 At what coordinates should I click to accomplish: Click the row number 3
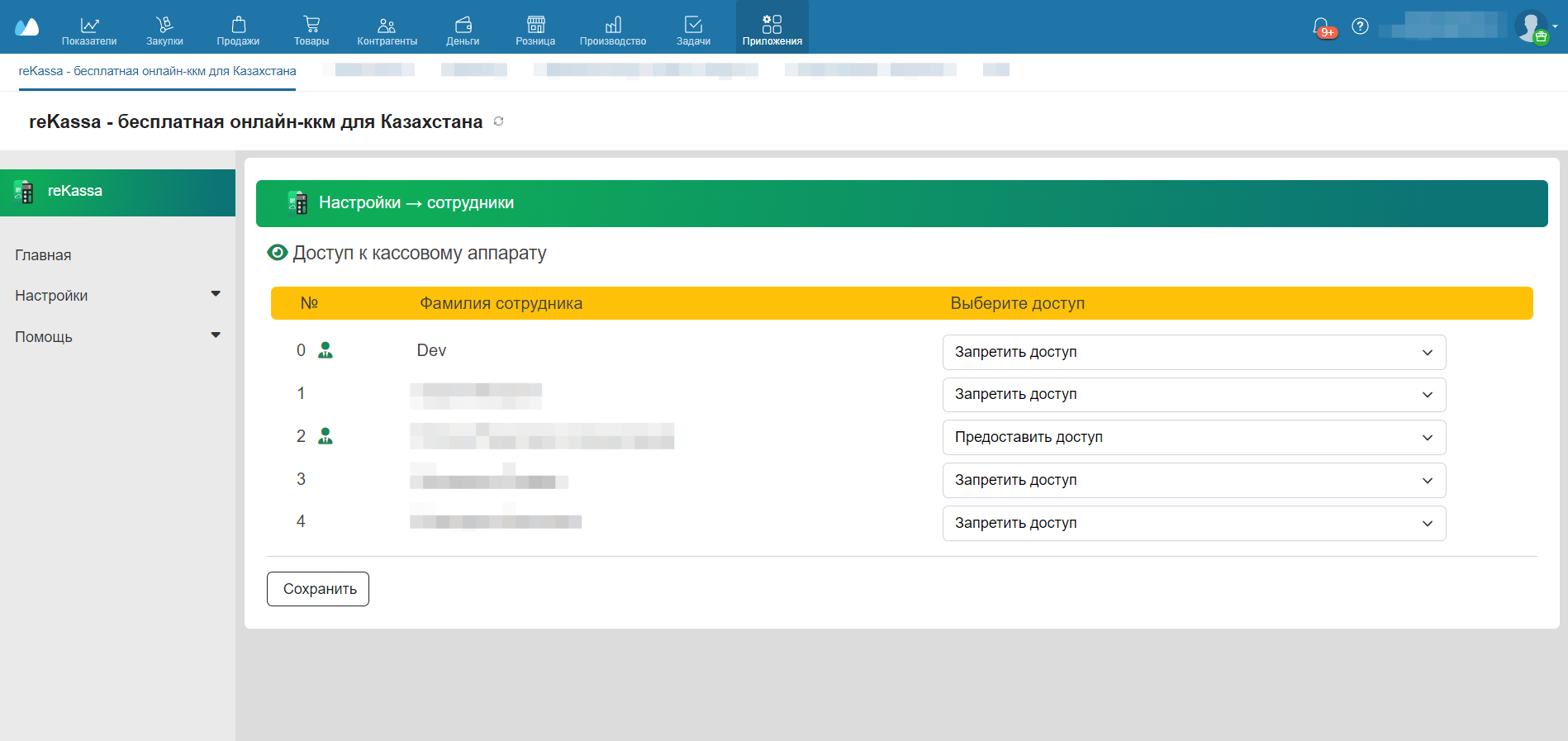[x=301, y=479]
